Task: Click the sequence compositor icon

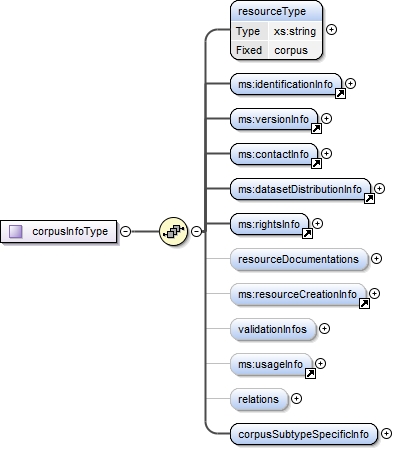Action: tap(173, 231)
